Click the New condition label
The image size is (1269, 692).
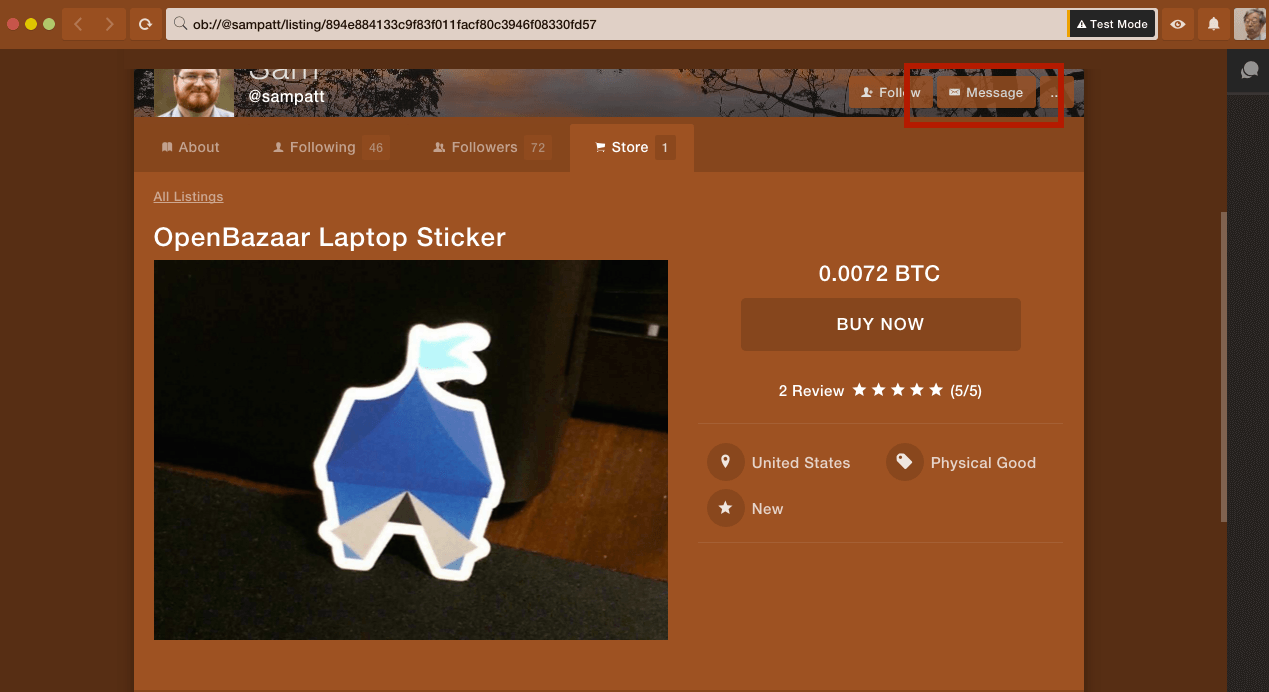(767, 509)
